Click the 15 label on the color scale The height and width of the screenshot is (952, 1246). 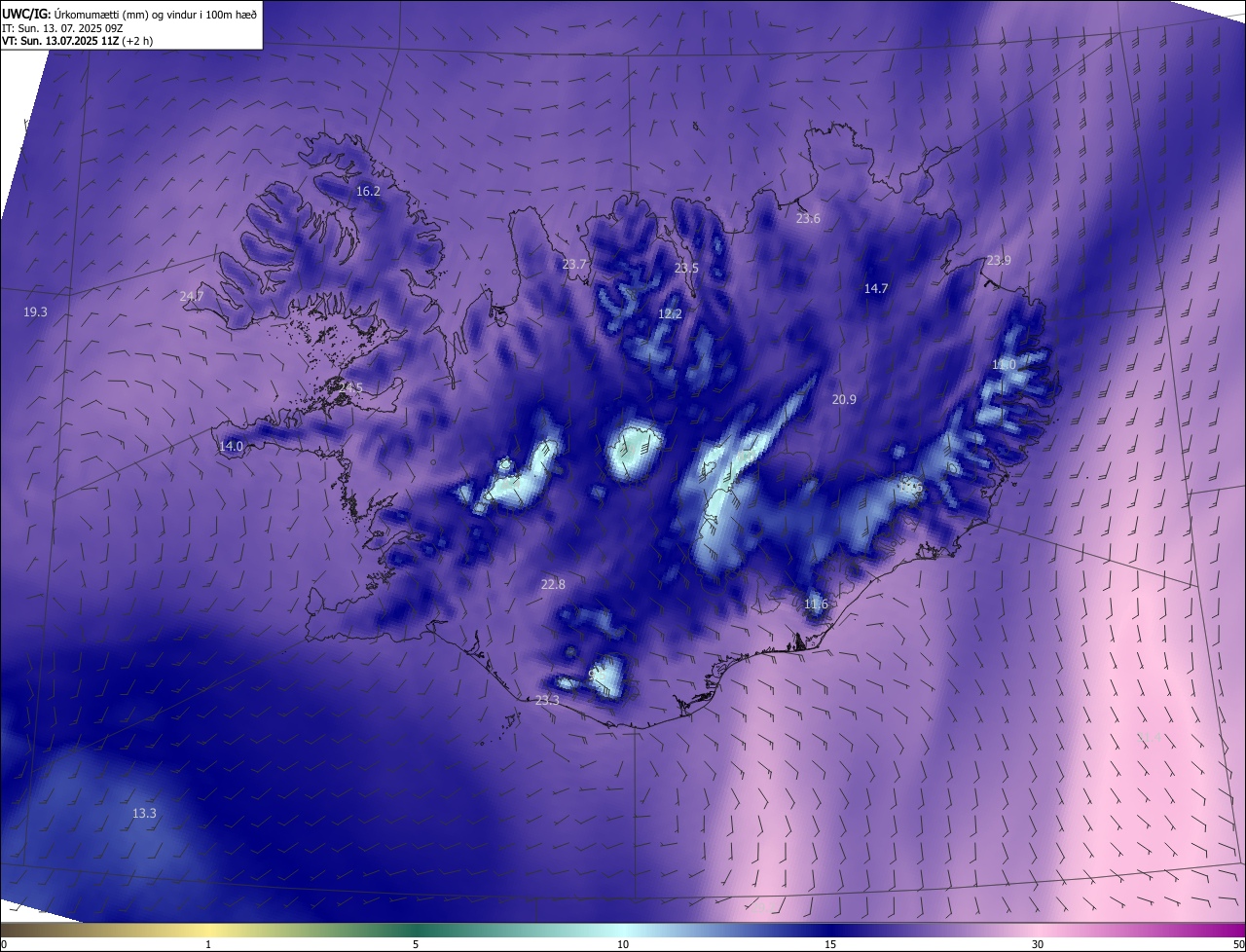(x=830, y=944)
